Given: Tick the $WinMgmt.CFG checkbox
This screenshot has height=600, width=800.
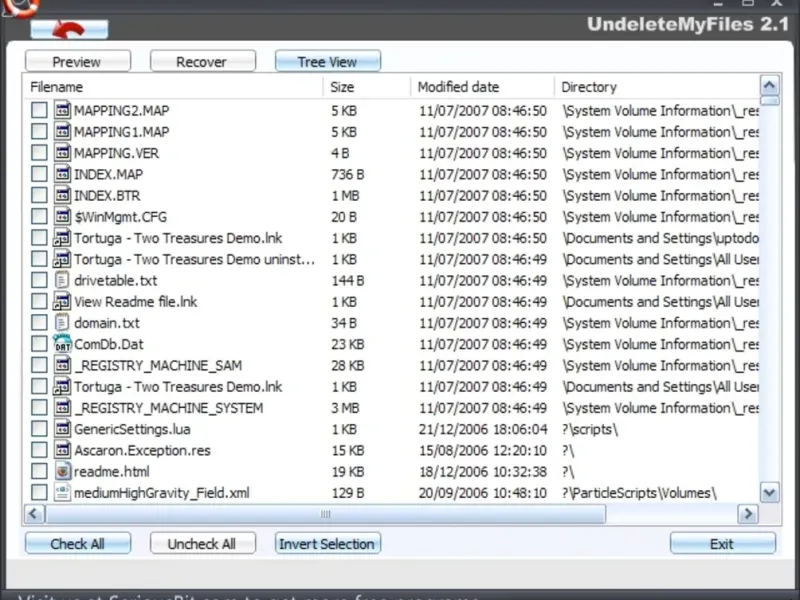Looking at the screenshot, I should (x=39, y=216).
